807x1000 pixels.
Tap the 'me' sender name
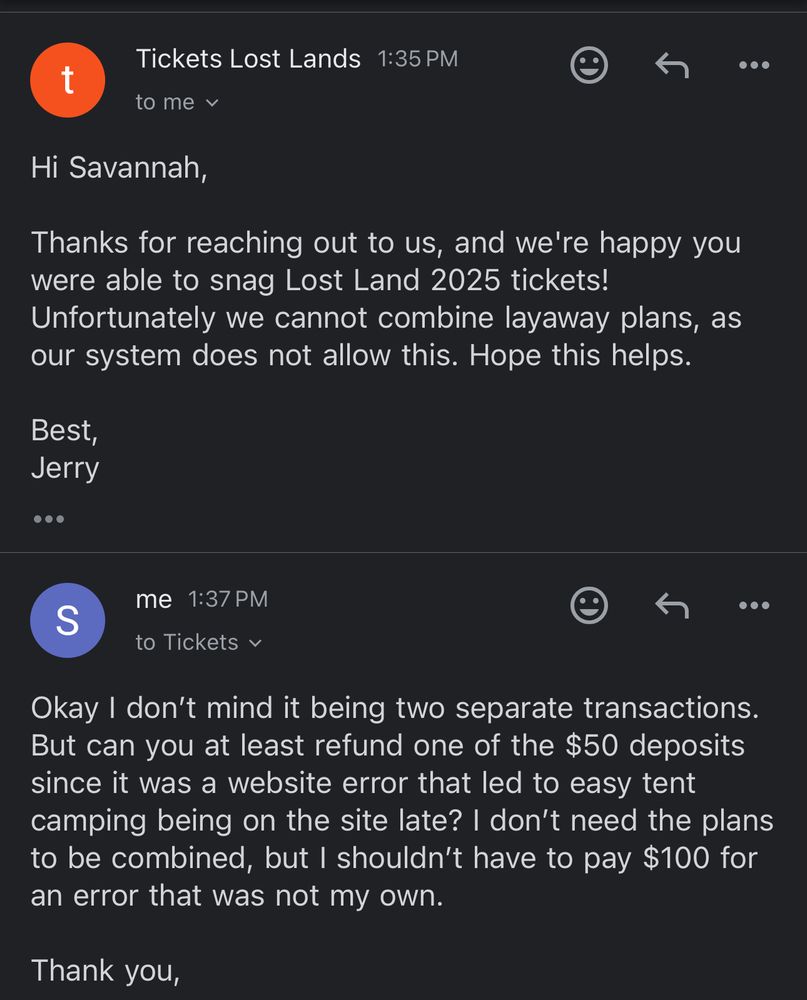154,599
